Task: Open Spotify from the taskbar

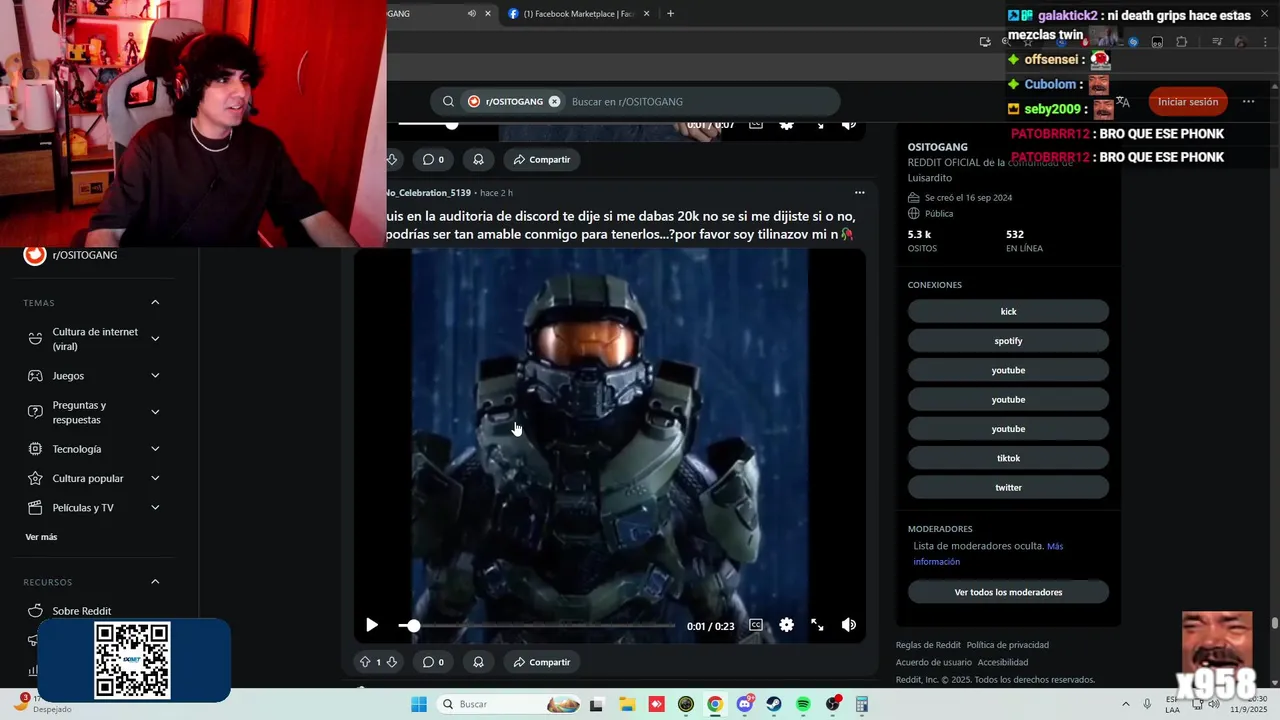Action: (803, 704)
